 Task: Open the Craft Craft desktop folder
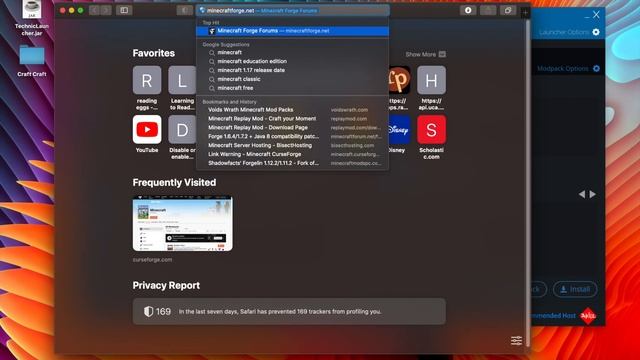(x=32, y=60)
